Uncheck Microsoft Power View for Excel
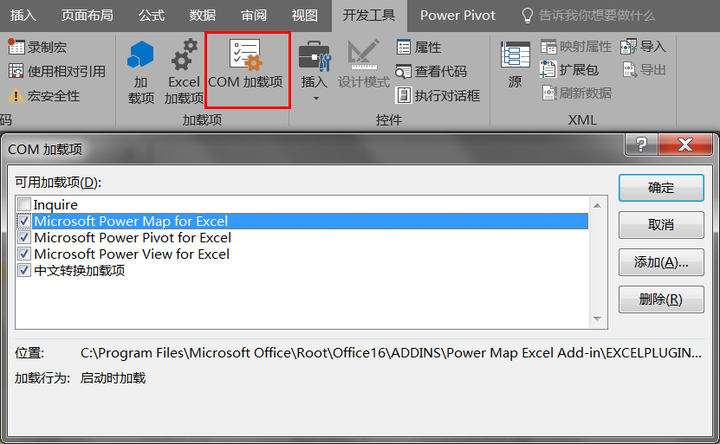Image resolution: width=720 pixels, height=444 pixels. (x=24, y=254)
